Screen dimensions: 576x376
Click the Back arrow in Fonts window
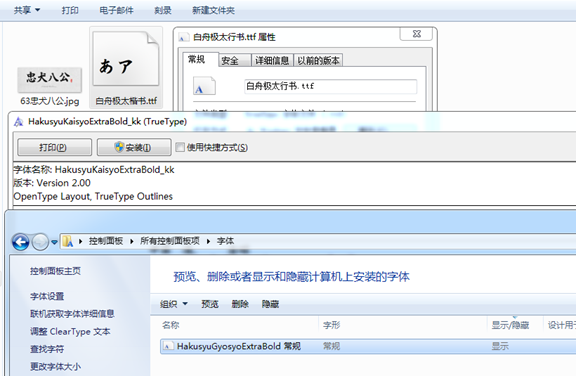[20, 242]
